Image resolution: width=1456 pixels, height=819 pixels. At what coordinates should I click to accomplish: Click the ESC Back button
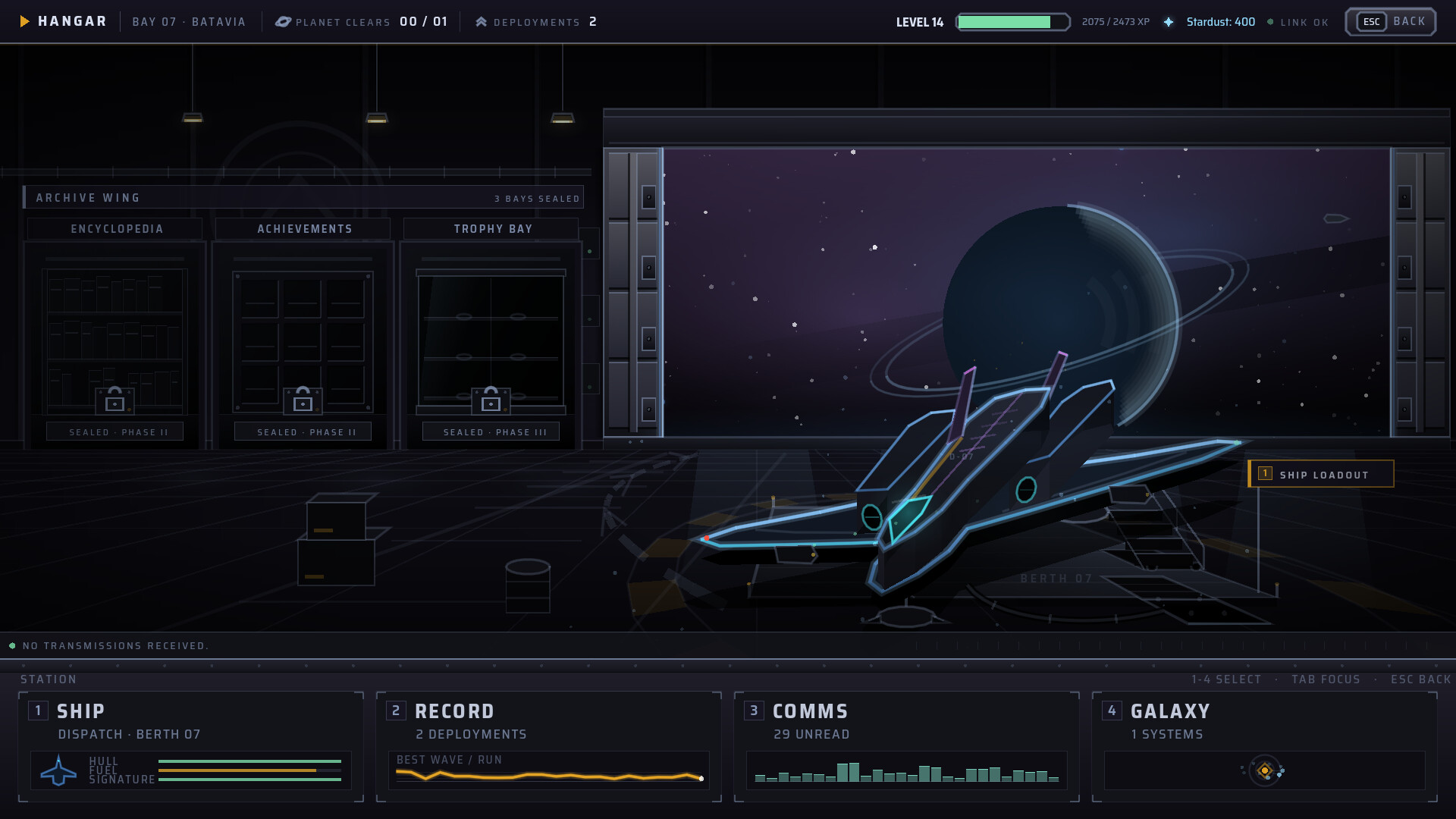[1391, 22]
